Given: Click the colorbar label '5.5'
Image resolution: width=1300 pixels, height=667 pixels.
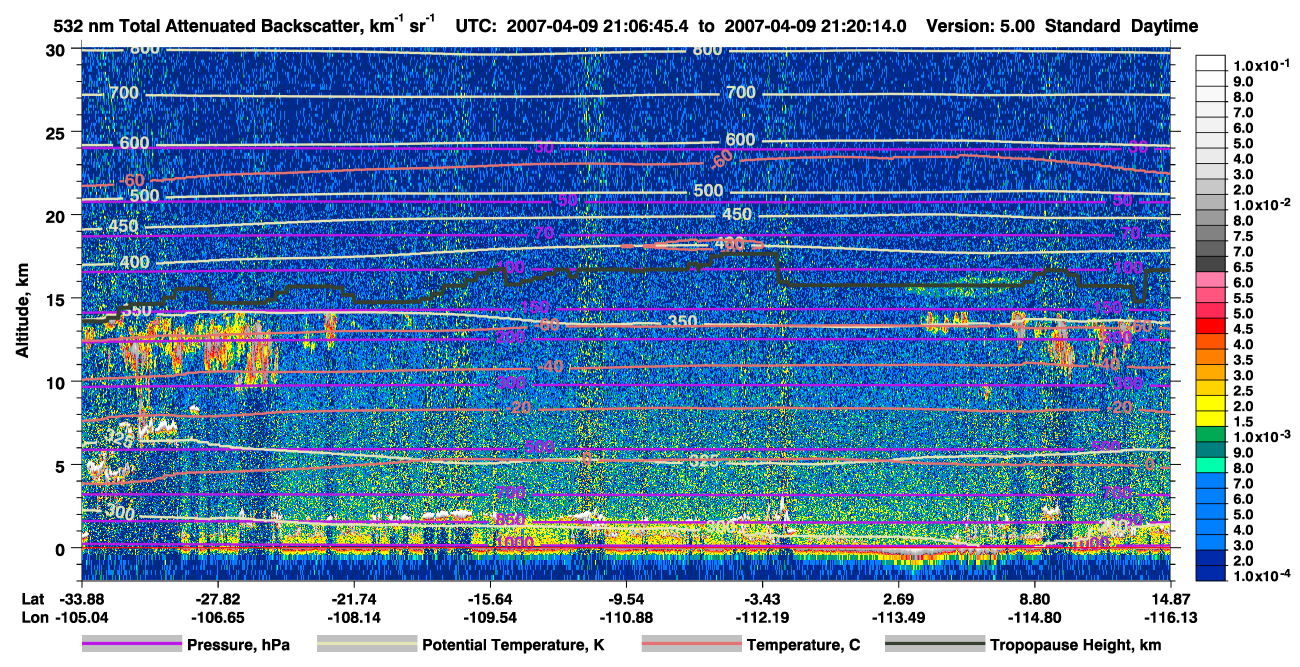Looking at the screenshot, I should click(1243, 298).
